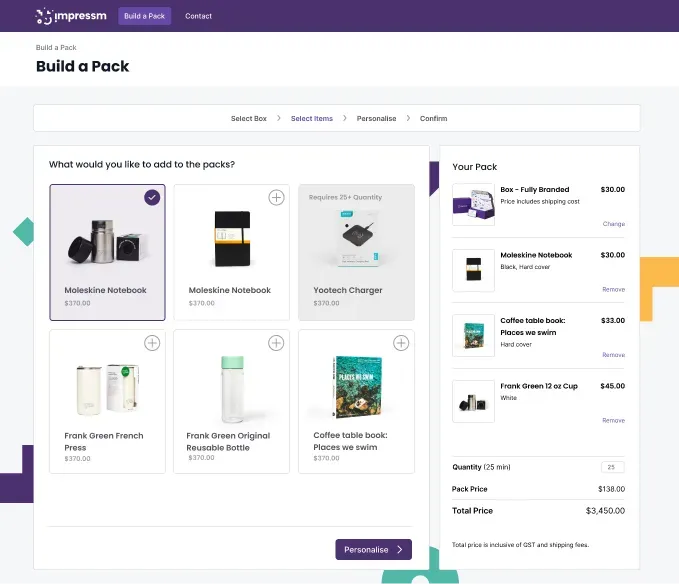Click the reusable bottle product image
Screen dimensions: 679x584
pos(233,389)
